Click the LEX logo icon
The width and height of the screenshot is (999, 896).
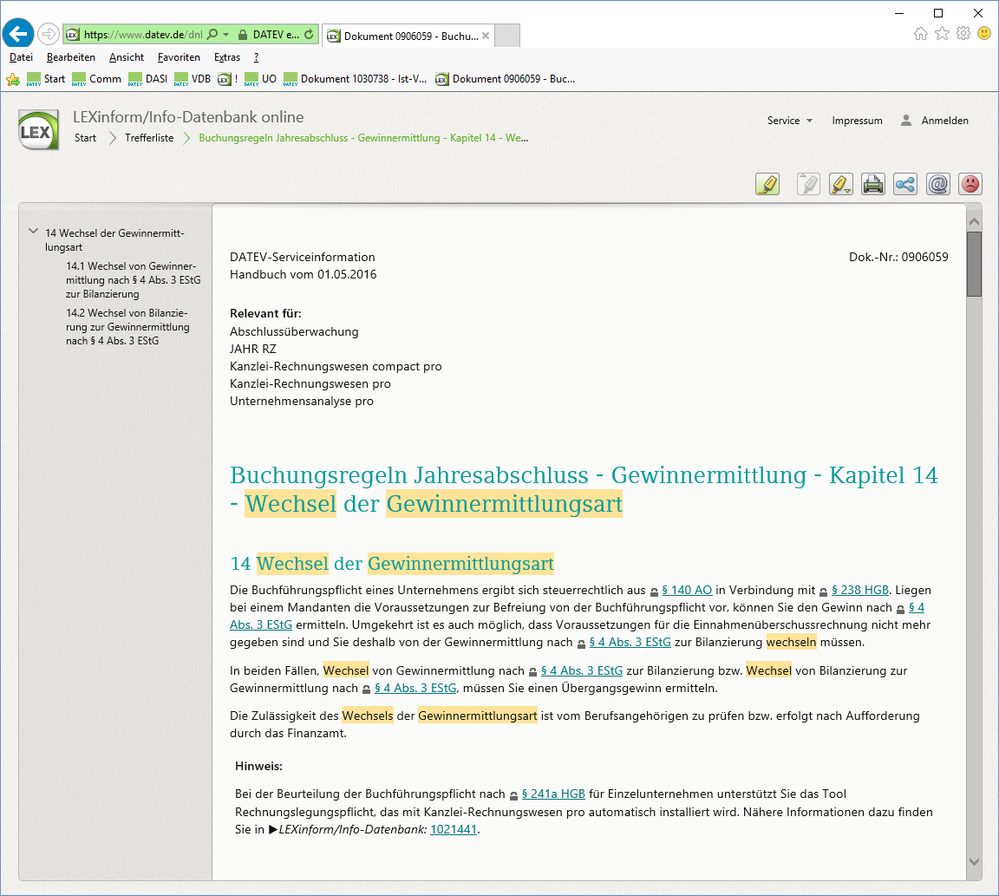point(39,130)
